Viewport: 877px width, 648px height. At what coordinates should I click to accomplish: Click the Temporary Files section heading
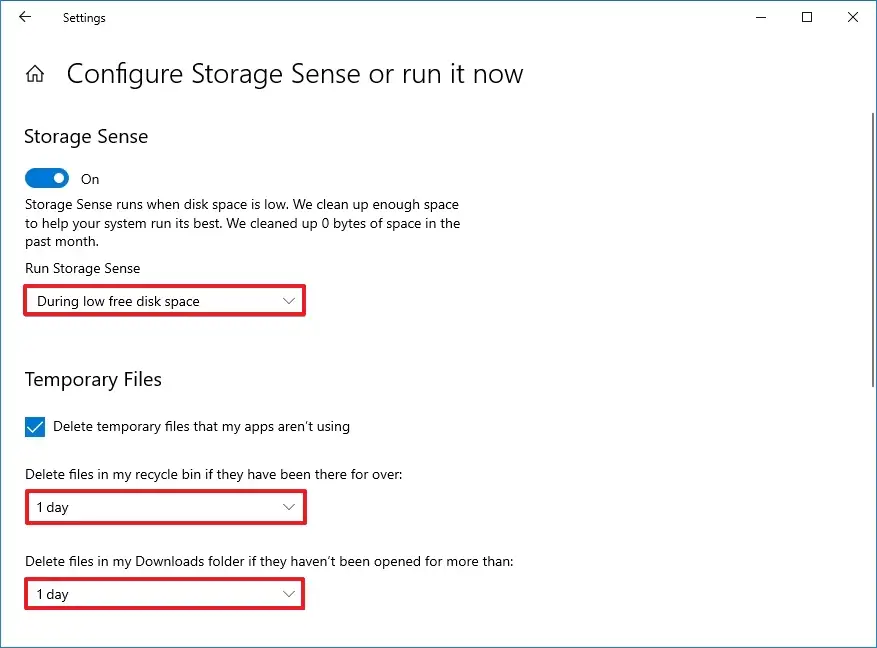pyautogui.click(x=93, y=379)
